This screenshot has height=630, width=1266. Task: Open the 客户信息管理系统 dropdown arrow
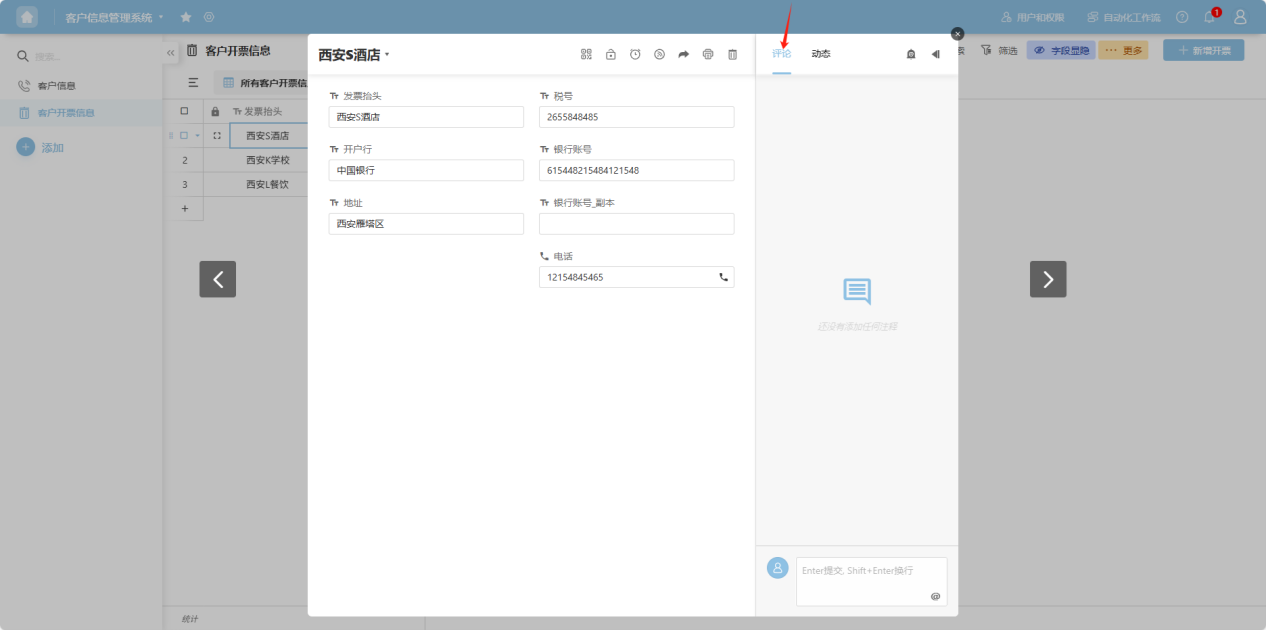coord(161,17)
